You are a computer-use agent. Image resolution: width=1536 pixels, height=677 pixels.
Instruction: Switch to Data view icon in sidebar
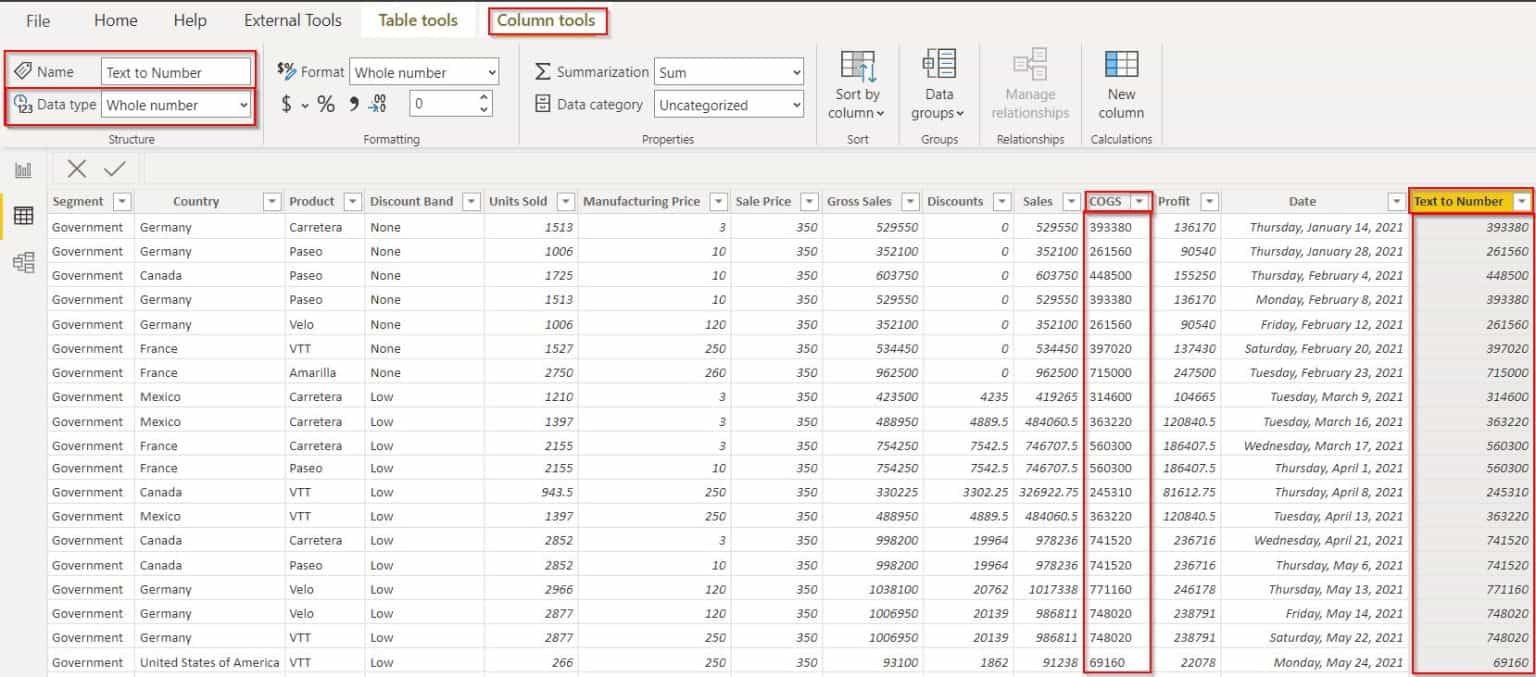23,215
